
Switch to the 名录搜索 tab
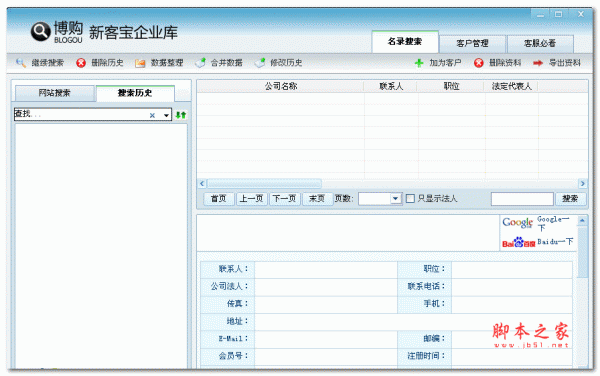click(x=405, y=42)
